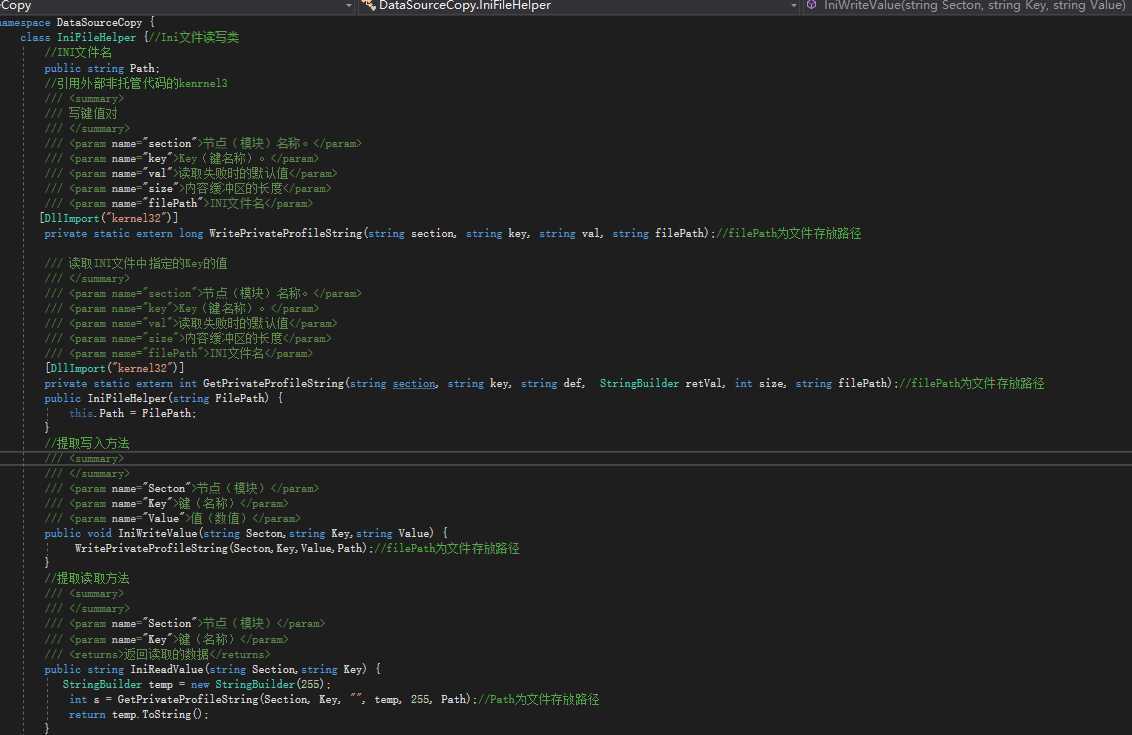Image resolution: width=1132 pixels, height=735 pixels.
Task: Click the "//提取写入方法" comment
Action: click(x=87, y=443)
